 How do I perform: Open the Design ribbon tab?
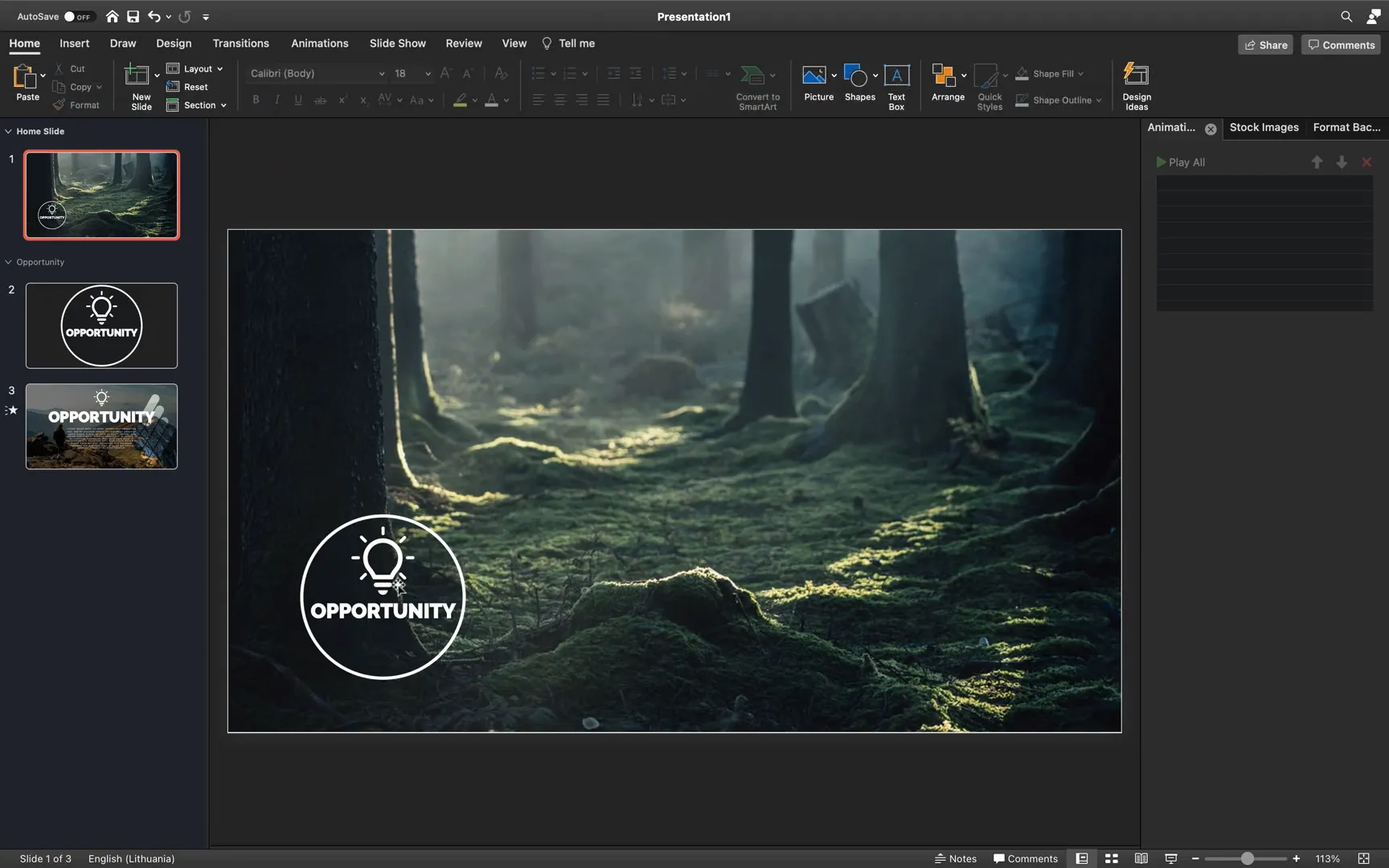click(x=174, y=43)
